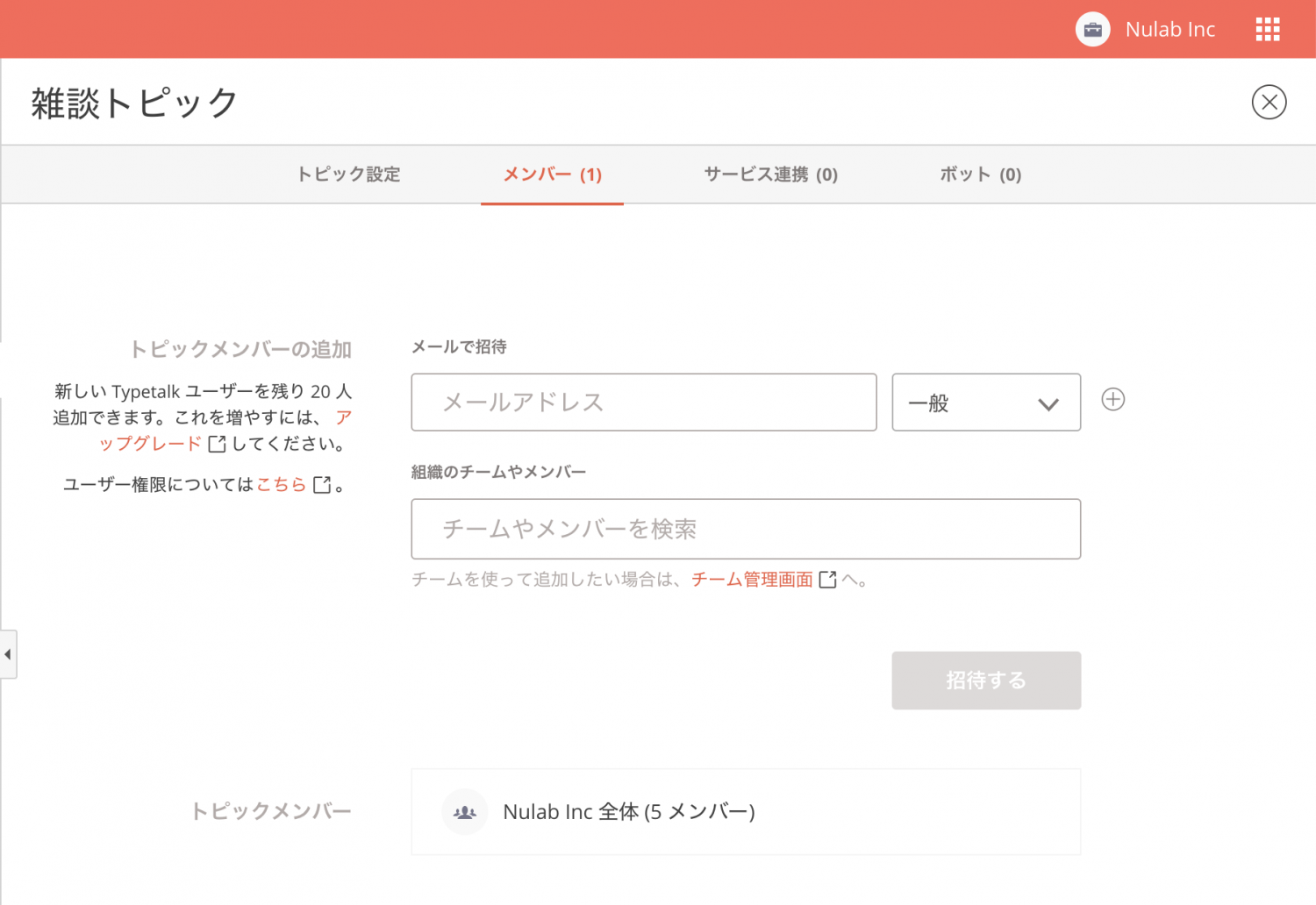
Task: Go to the サービス連携 (0) tab
Action: pos(770,175)
